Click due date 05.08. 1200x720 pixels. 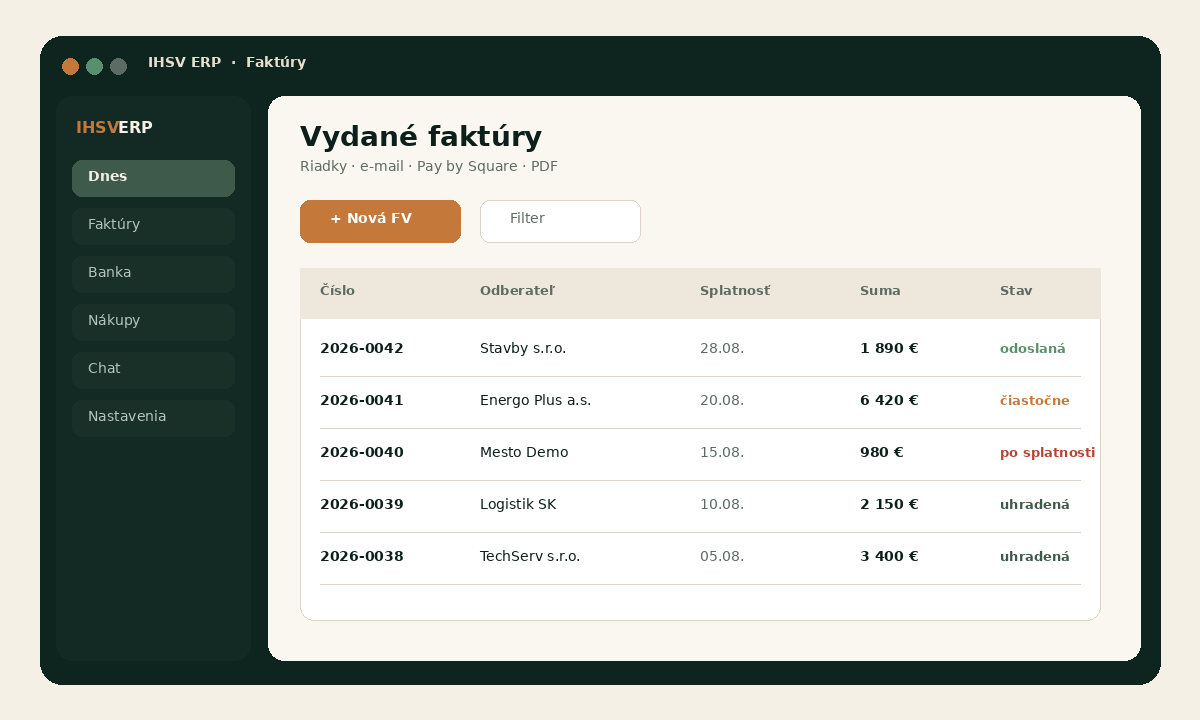(x=722, y=557)
